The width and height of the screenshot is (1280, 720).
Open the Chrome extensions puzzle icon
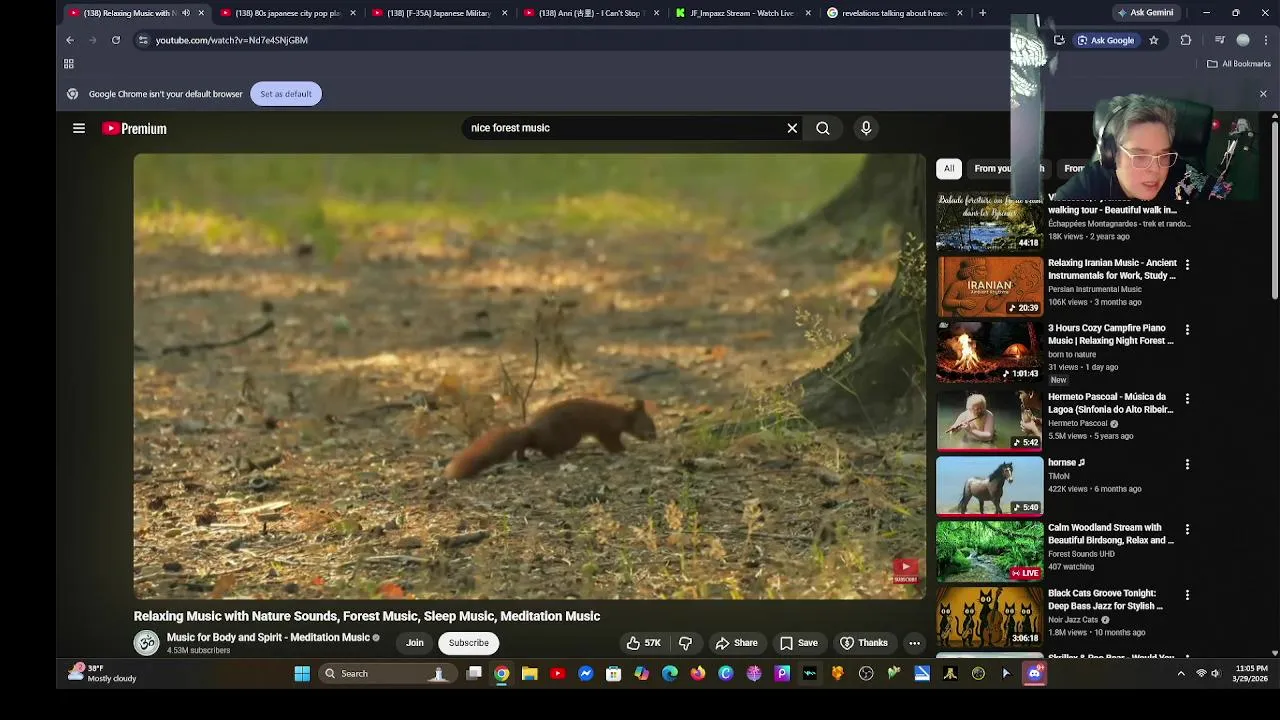[x=1186, y=40]
